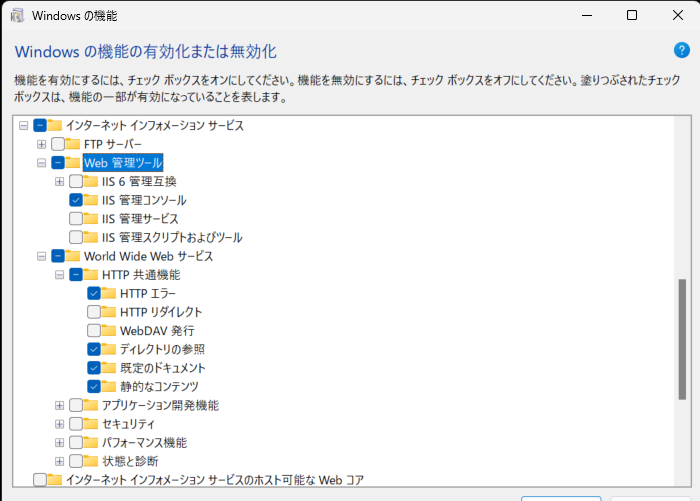The height and width of the screenshot is (501, 700).
Task: Click folder icon beside IIS 管理サービス
Action: point(90,219)
